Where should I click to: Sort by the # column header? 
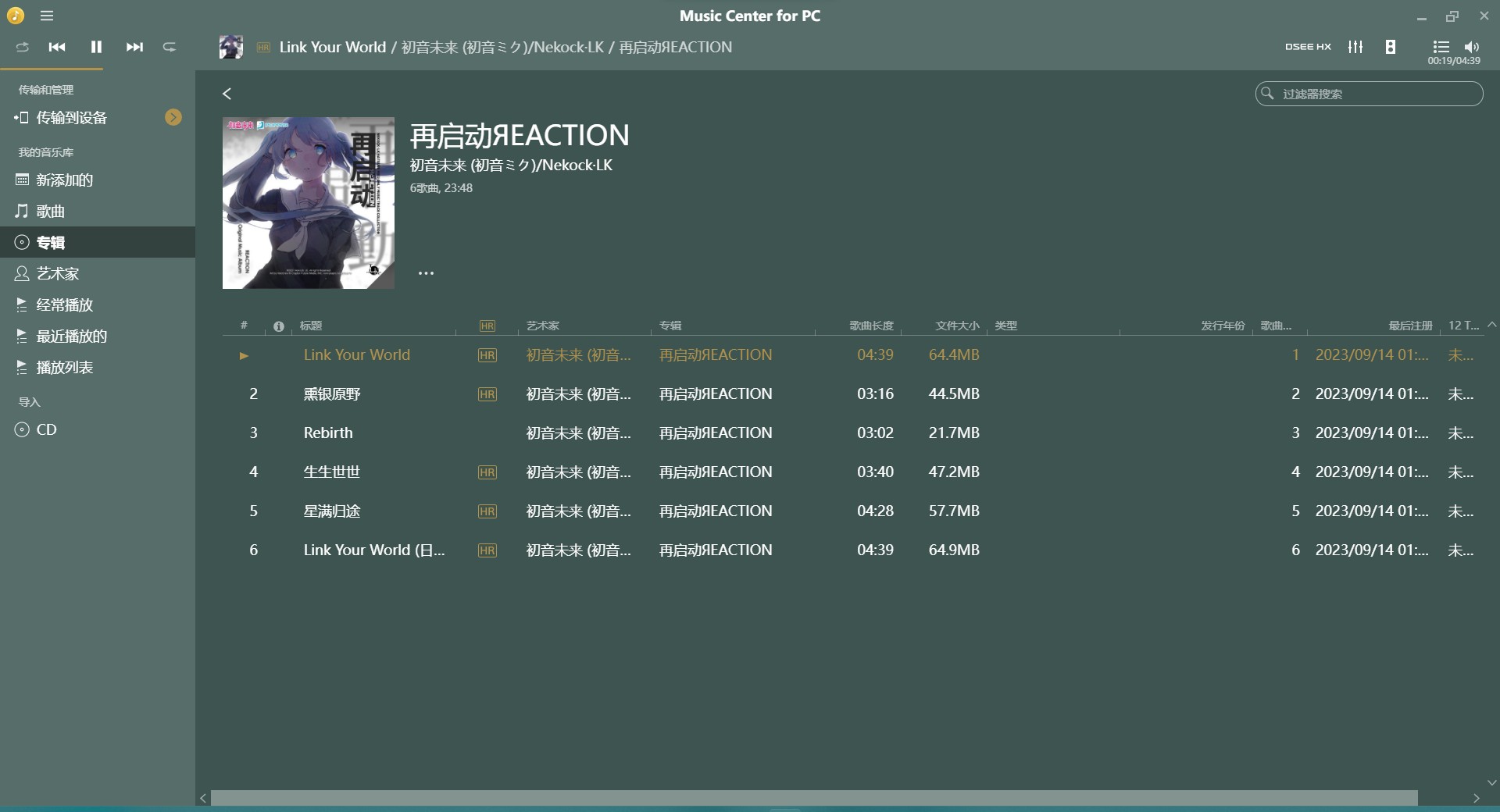pyautogui.click(x=245, y=326)
